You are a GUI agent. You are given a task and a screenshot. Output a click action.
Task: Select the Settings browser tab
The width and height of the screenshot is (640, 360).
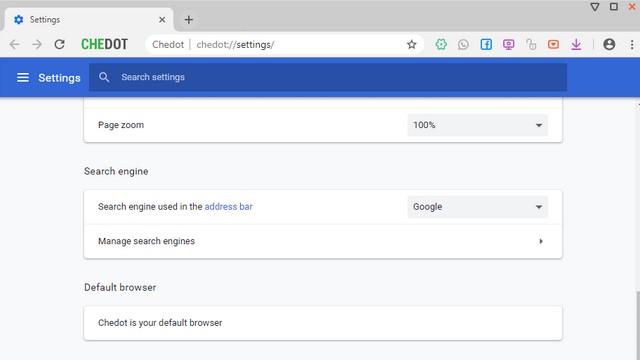tap(89, 20)
